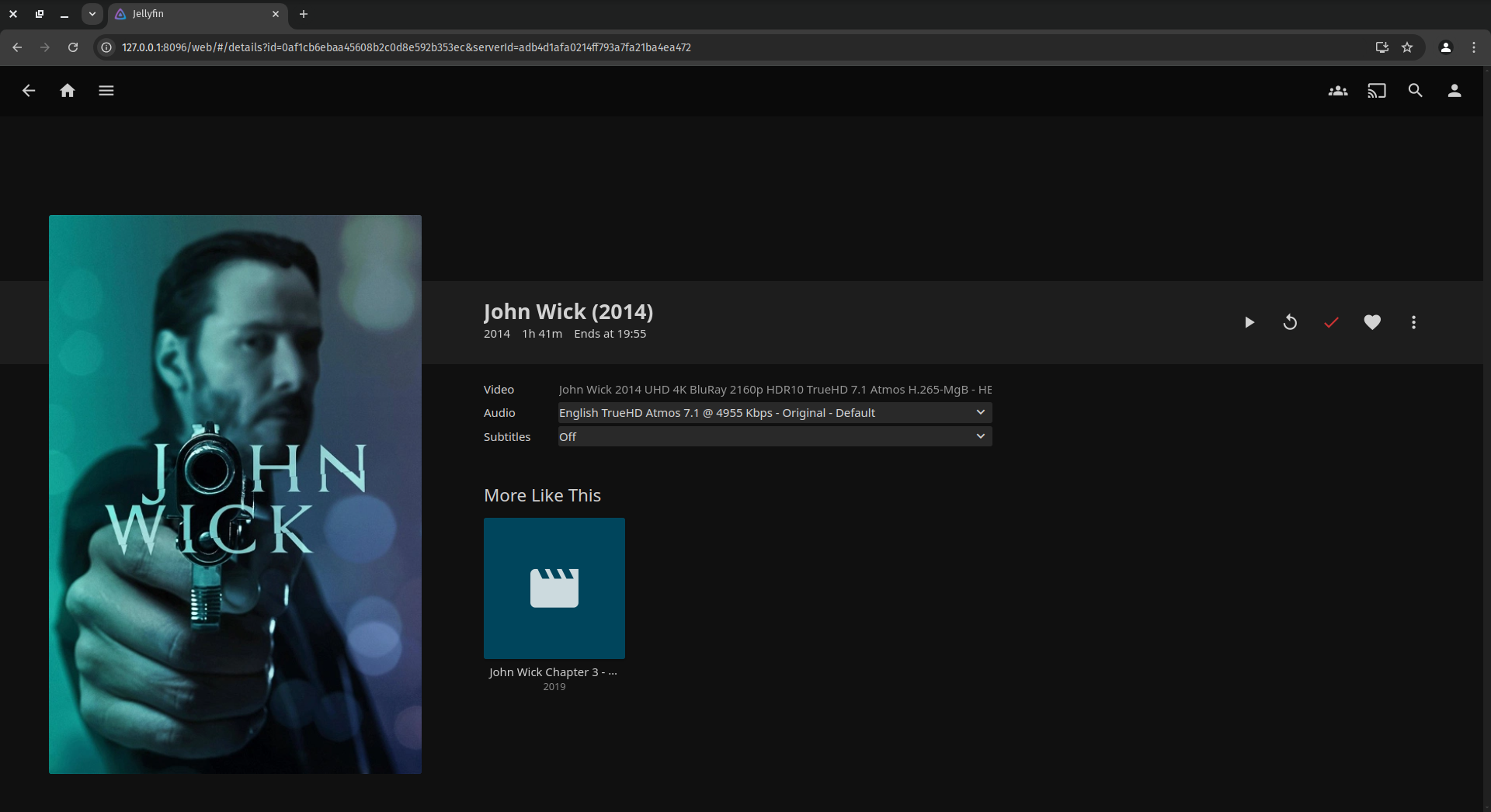The image size is (1491, 812).
Task: Click the John Wick Chapter 3 title link
Action: tap(553, 672)
